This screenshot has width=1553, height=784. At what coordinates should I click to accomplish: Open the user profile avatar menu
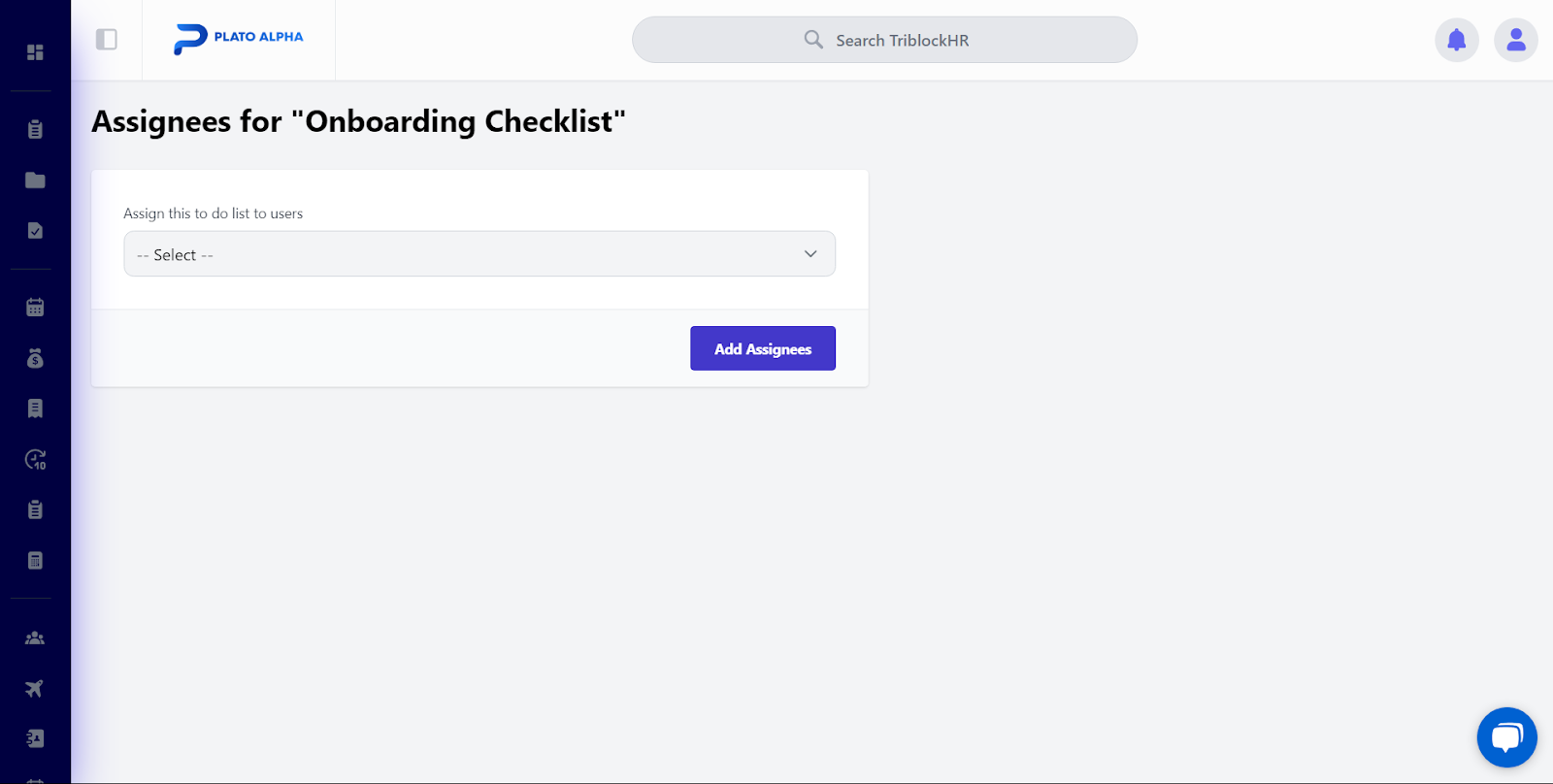[x=1516, y=40]
